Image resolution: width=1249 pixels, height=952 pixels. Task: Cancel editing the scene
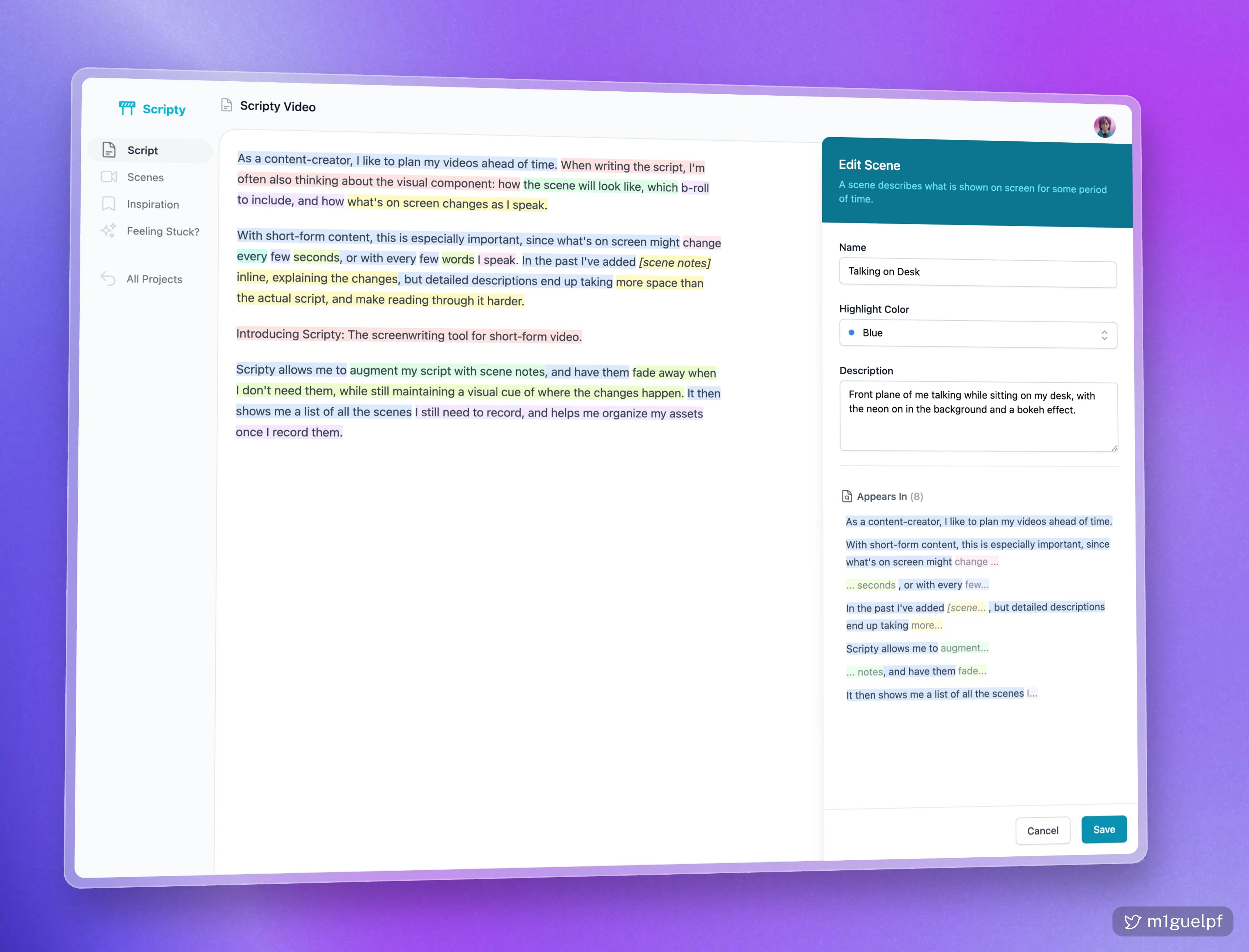[1043, 830]
